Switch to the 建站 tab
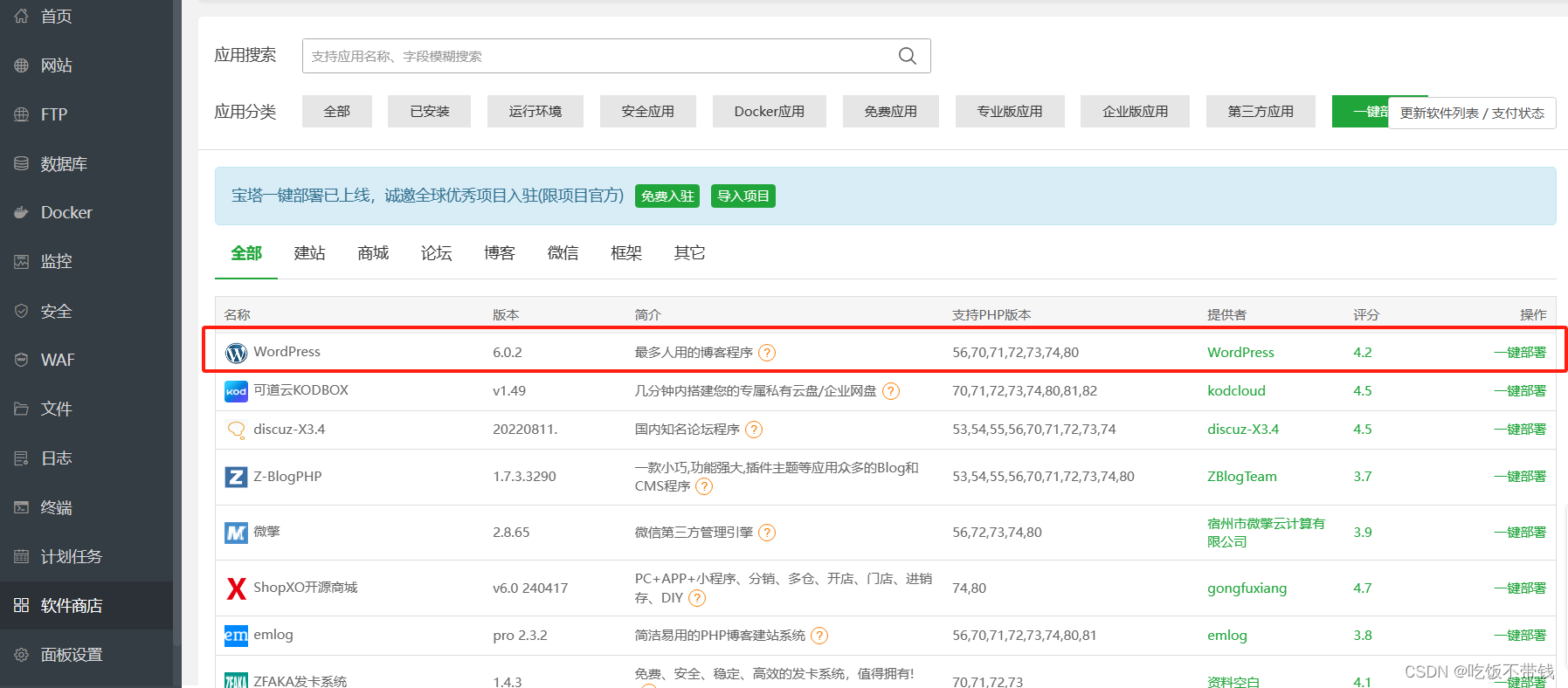 pyautogui.click(x=309, y=253)
